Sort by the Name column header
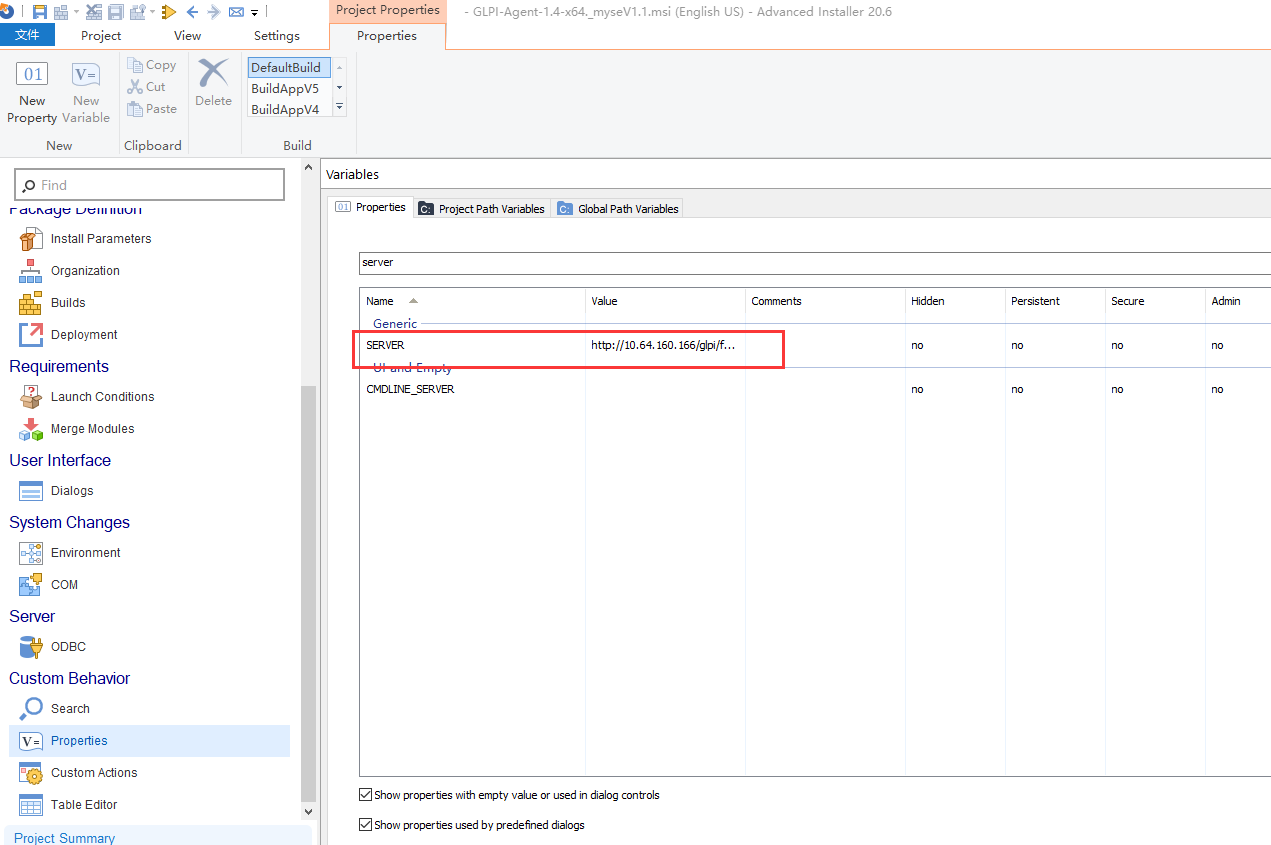 472,301
